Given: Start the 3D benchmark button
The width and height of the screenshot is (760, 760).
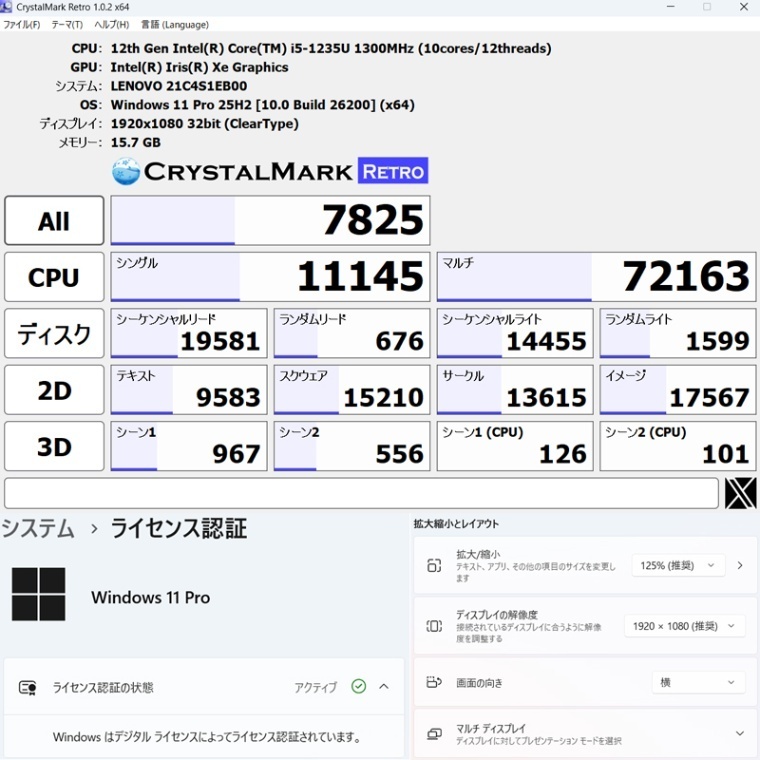Looking at the screenshot, I should point(54,446).
